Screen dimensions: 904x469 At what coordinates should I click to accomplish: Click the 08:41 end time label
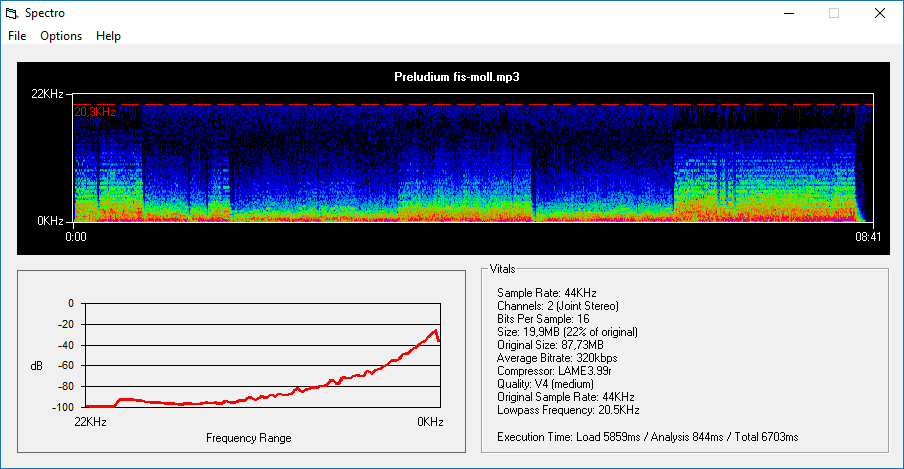click(x=868, y=237)
